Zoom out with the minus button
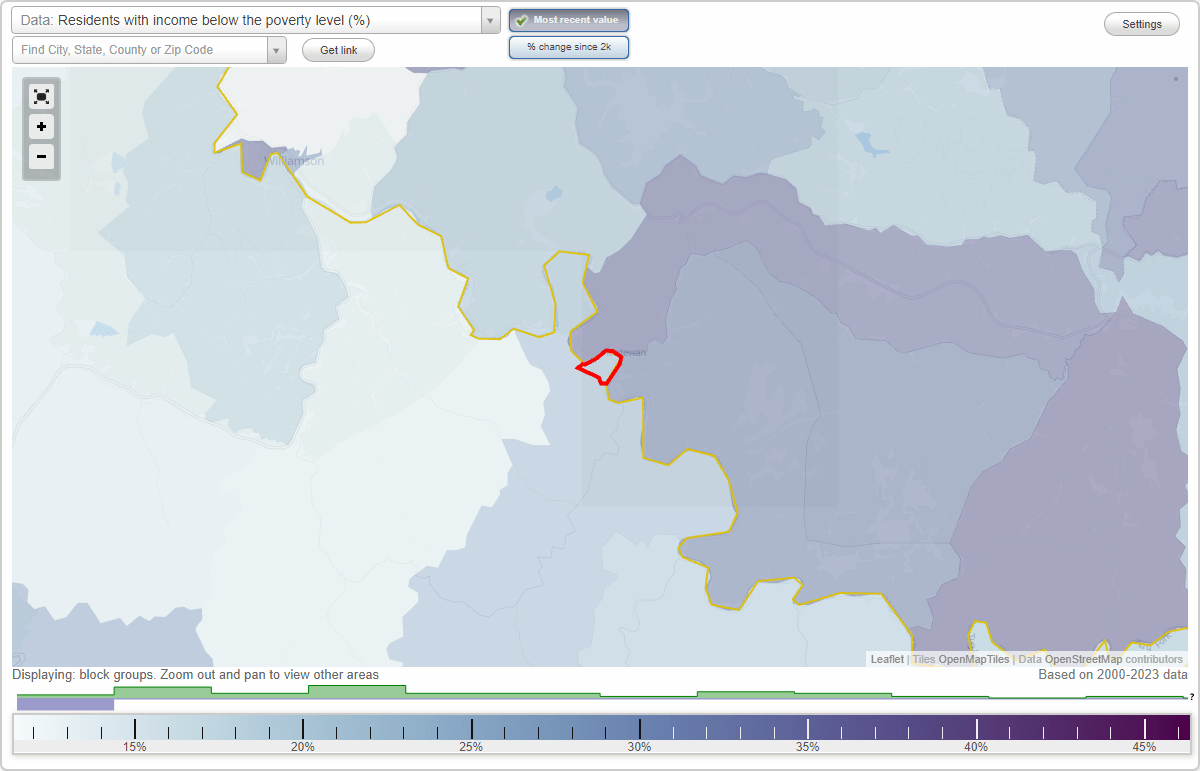This screenshot has height=771, width=1200. pyautogui.click(x=41, y=156)
